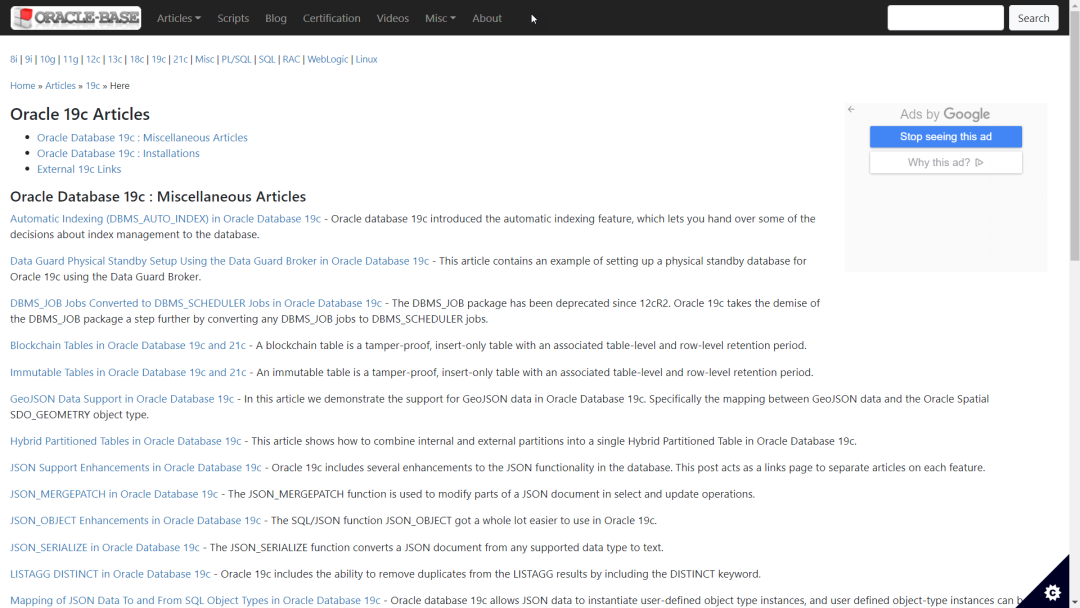Jump to External 19c Links
The width and height of the screenshot is (1080, 608).
tap(79, 169)
